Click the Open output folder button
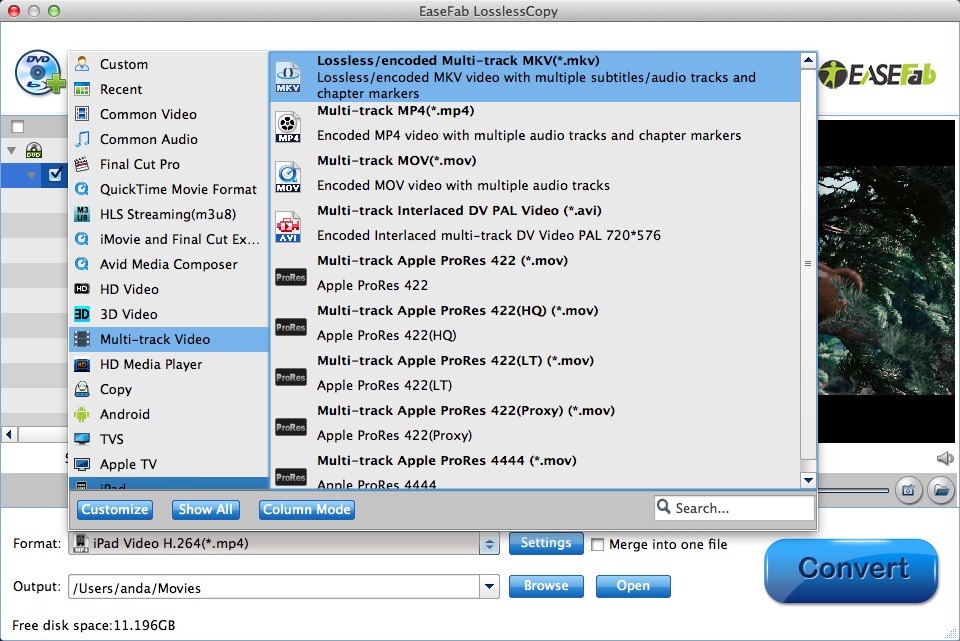 (x=633, y=586)
